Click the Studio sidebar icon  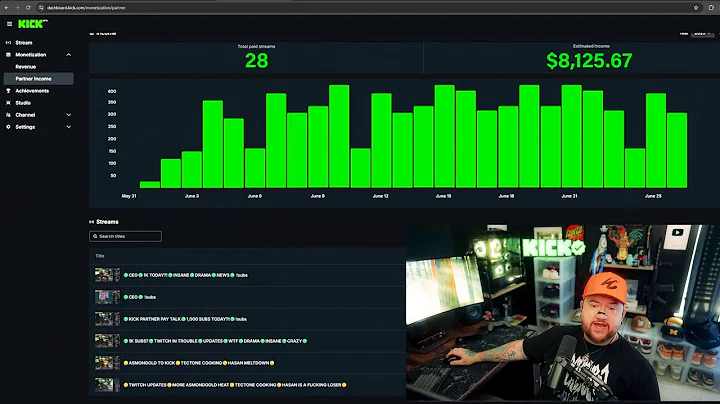pyautogui.click(x=8, y=103)
